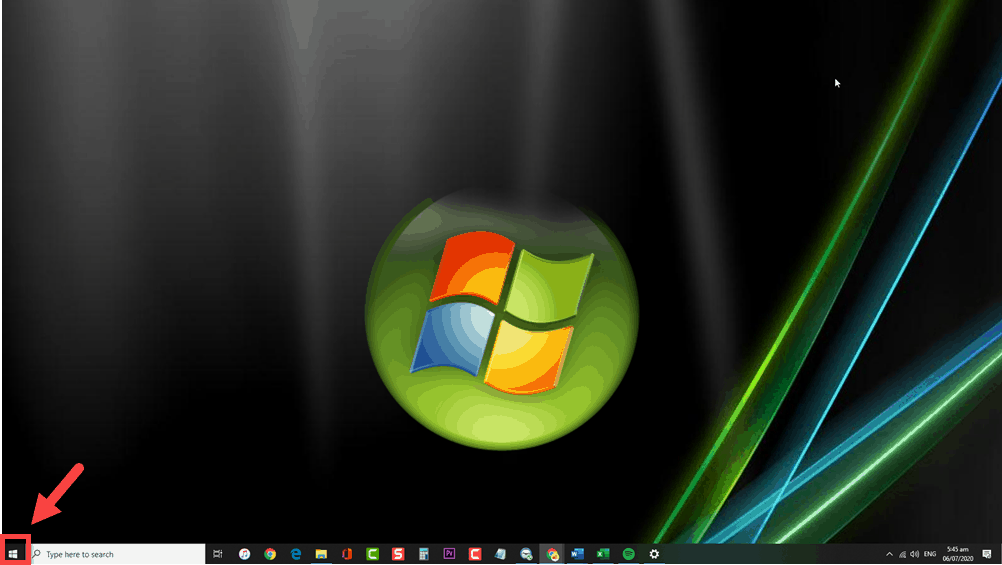Viewport: 1002px width, 565px height.
Task: Open the clock showing 5:45 am
Action: [957, 554]
